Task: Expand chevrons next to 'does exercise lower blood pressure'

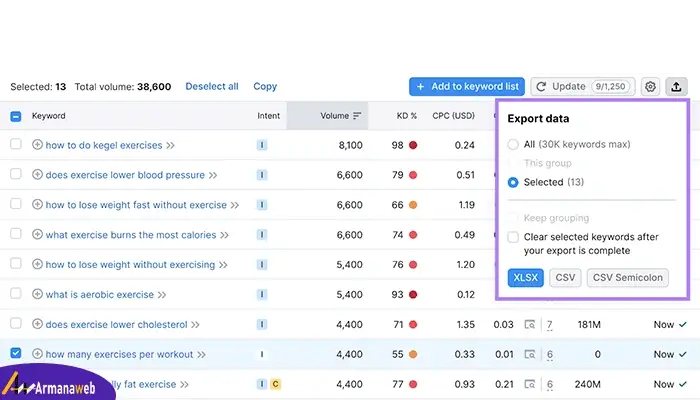Action: (212, 175)
